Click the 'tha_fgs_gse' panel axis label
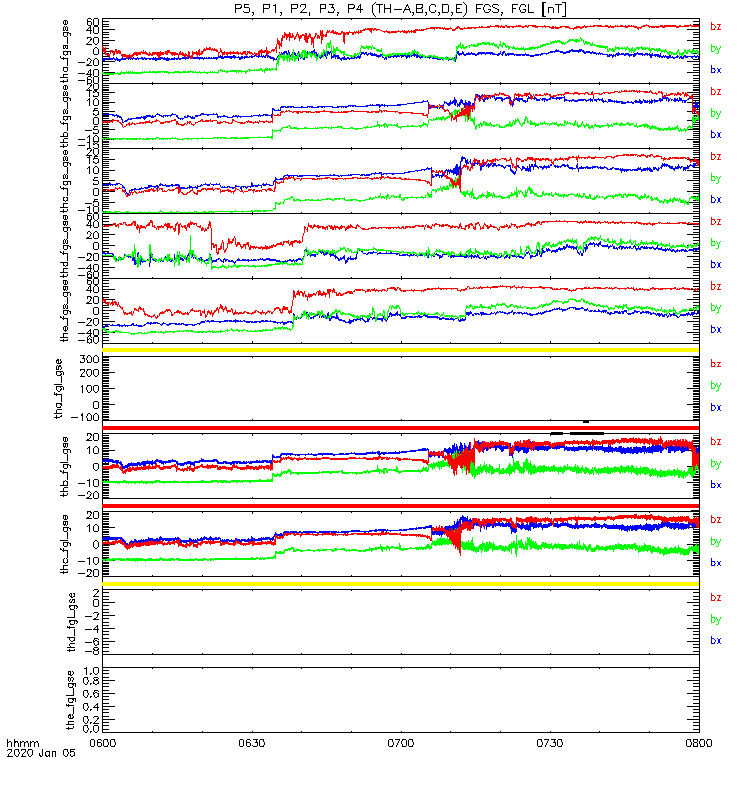Viewport: 750px width, 800px height. (x=65, y=51)
